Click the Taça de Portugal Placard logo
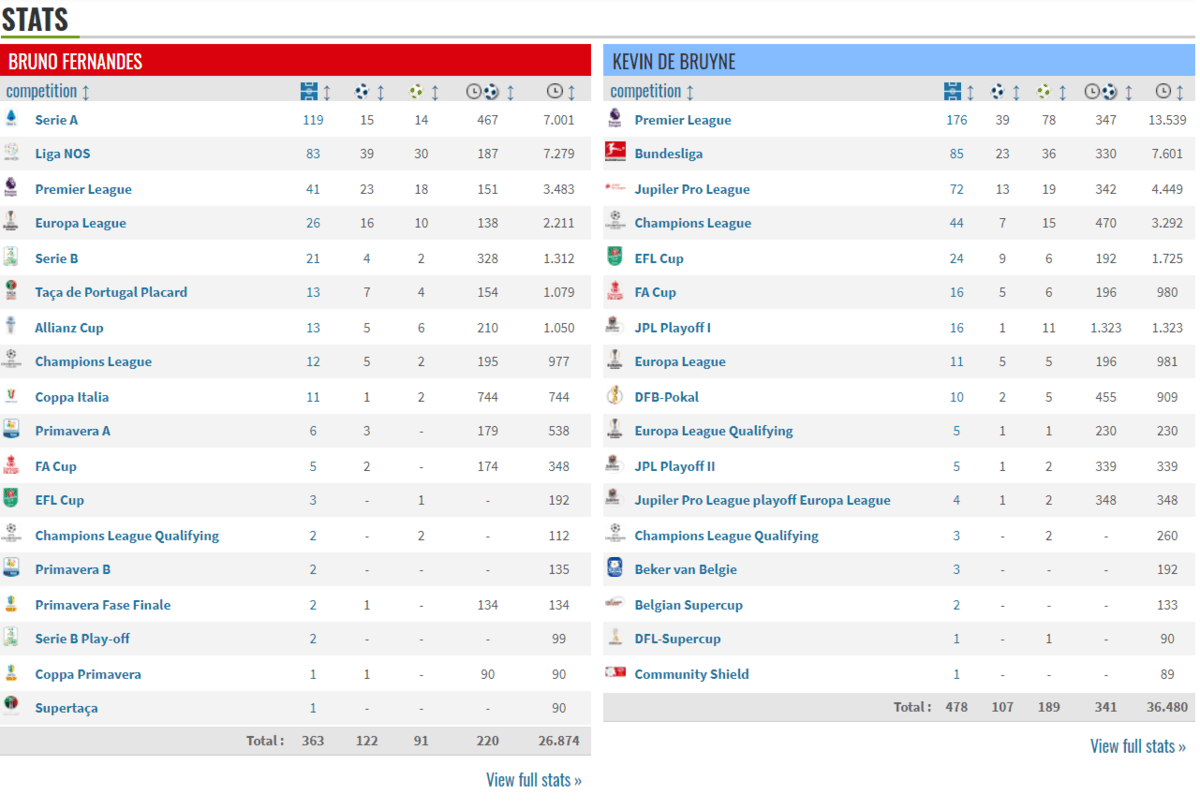The image size is (1200, 809). tap(11, 291)
